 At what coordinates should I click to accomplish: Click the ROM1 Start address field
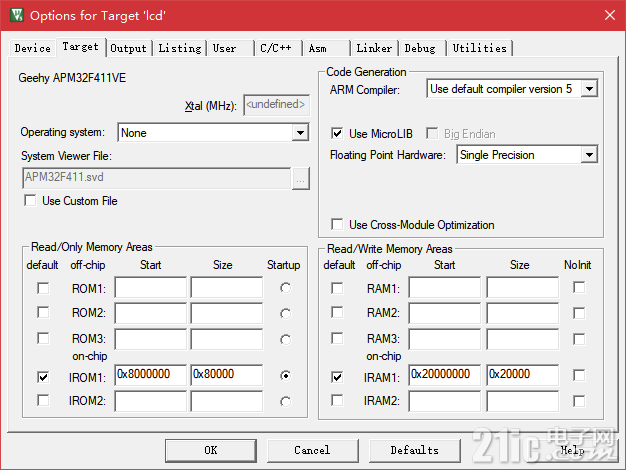(151, 287)
